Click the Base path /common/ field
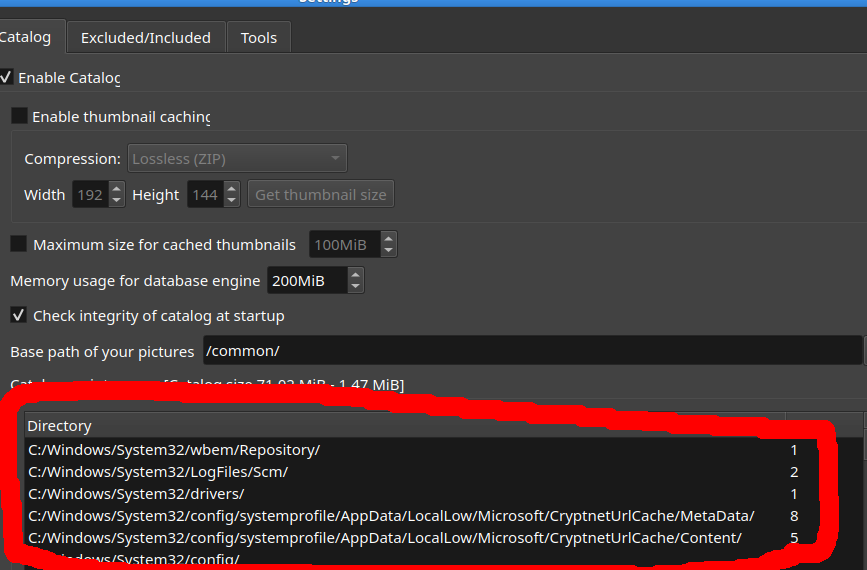Screen dimensions: 867x570 click(x=532, y=351)
